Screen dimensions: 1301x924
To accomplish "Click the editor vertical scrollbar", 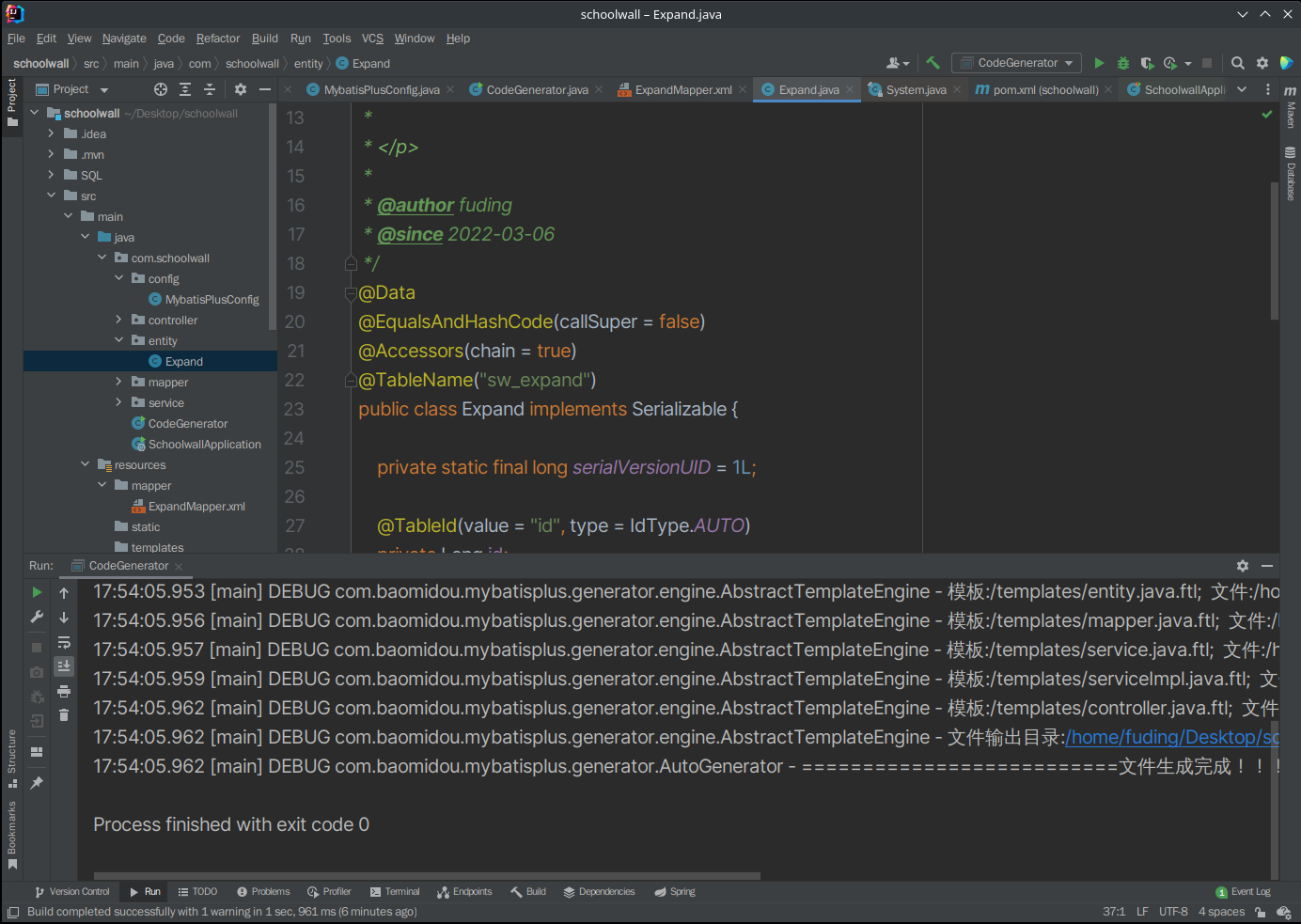I will (1275, 249).
